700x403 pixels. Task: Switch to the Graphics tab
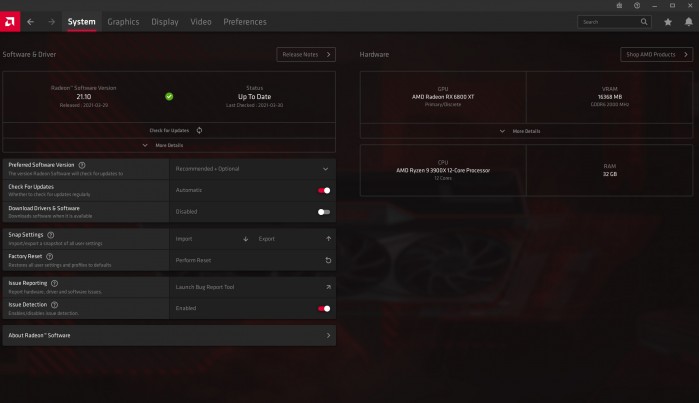123,21
